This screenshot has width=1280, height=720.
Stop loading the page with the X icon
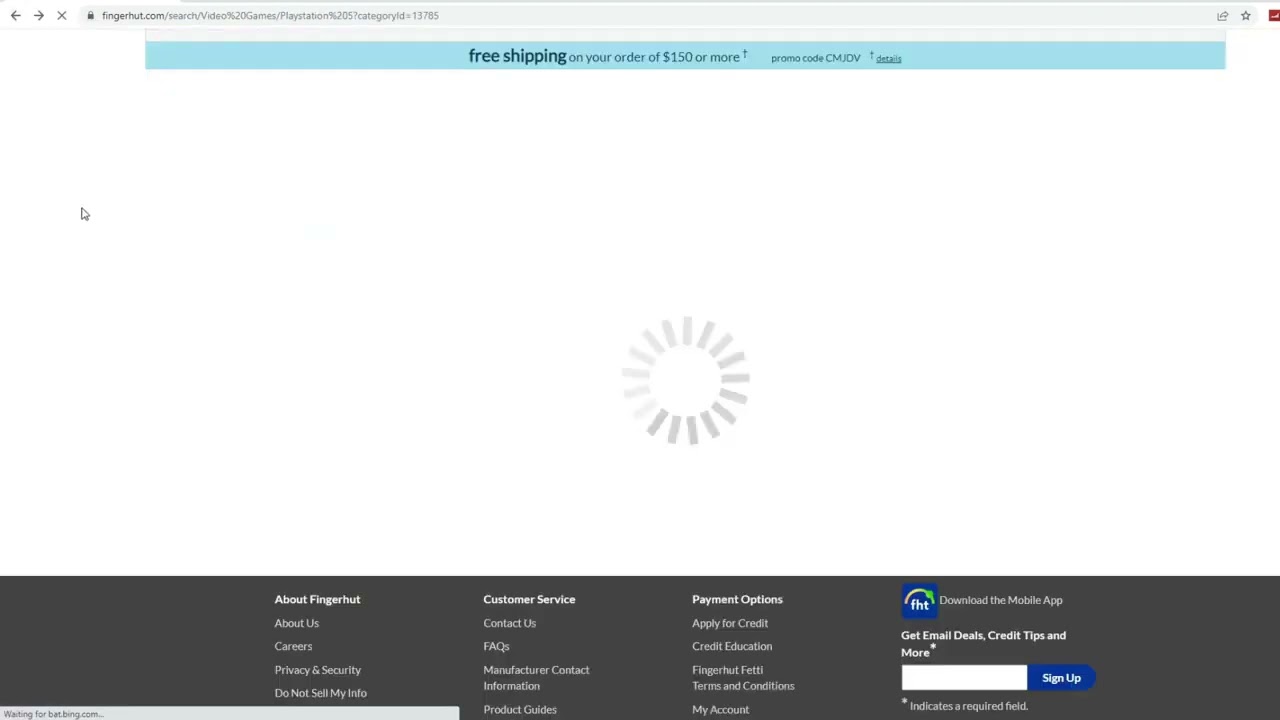tap(61, 16)
